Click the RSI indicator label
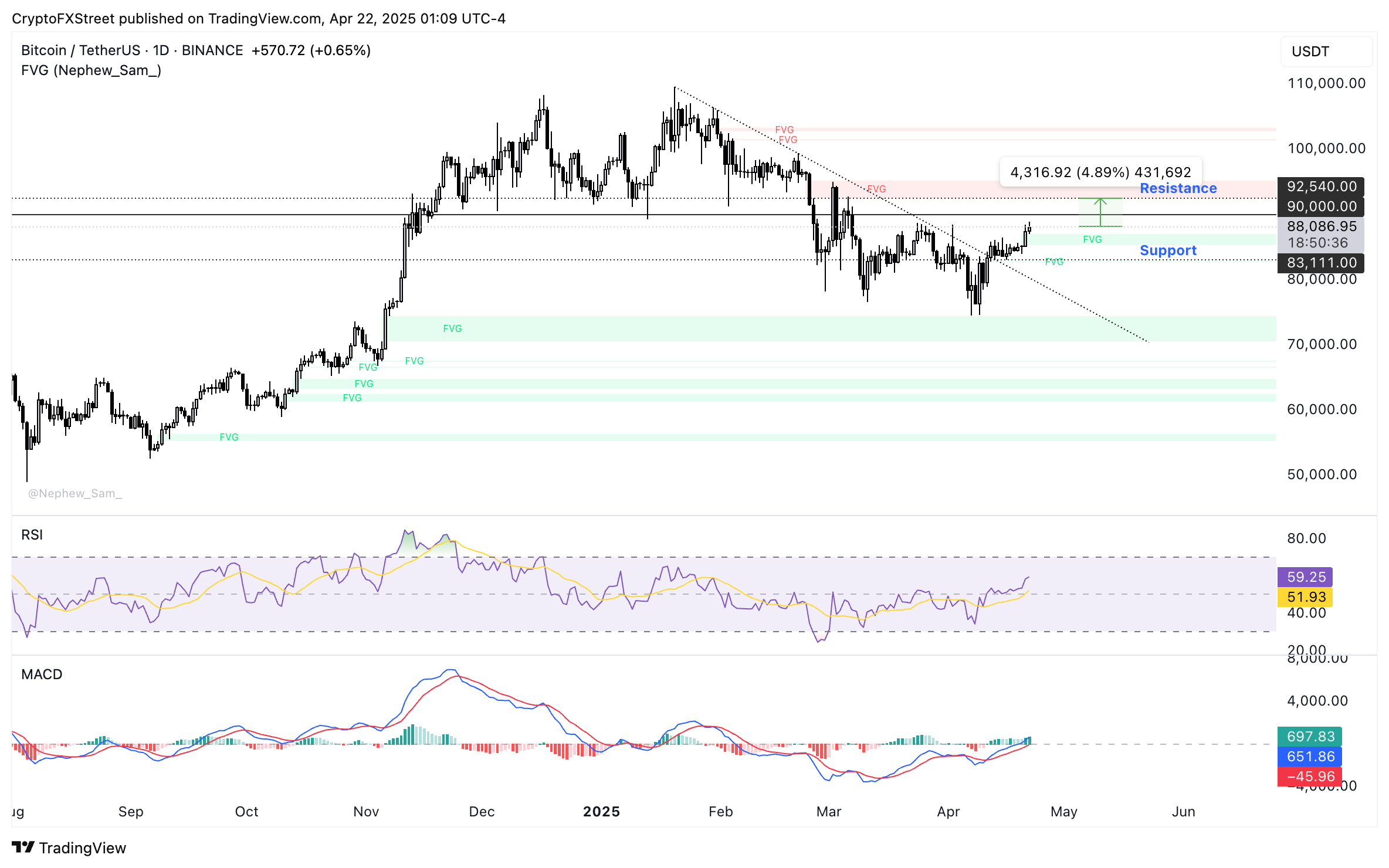This screenshot has width=1389, height=868. click(x=32, y=534)
